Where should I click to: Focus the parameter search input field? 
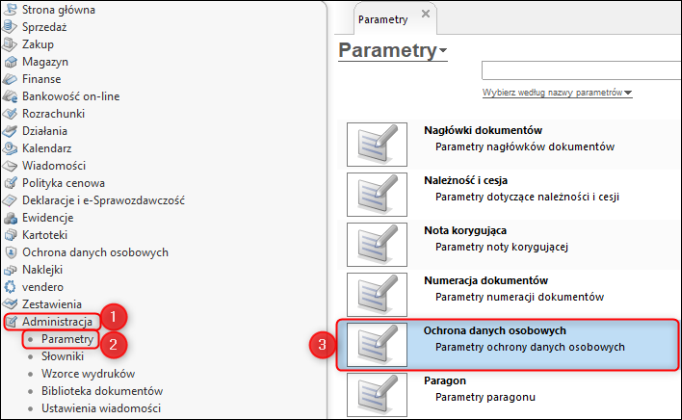[581, 70]
